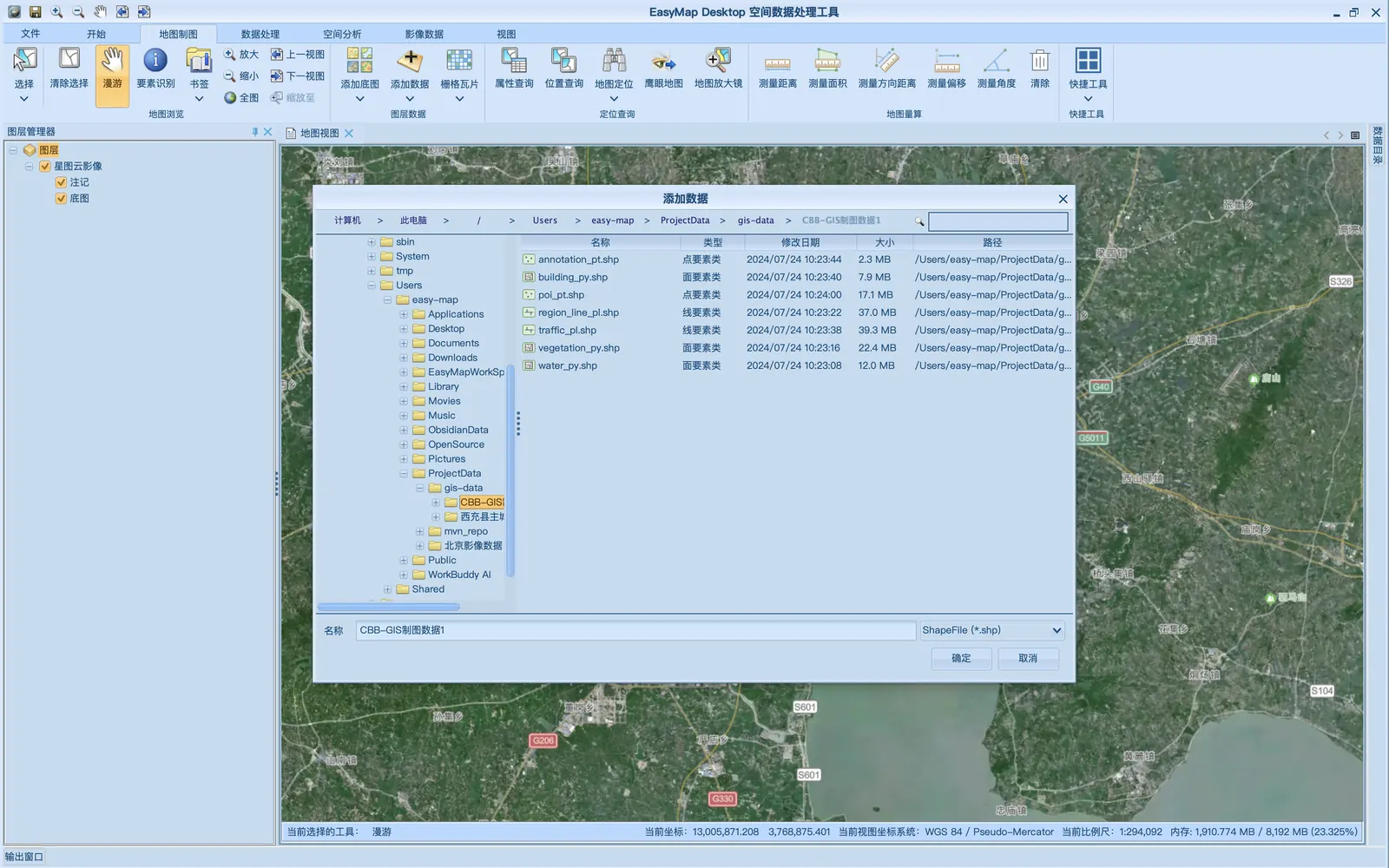Click the folder tree vertical scrollbar
1389x868 pixels.
pos(510,469)
